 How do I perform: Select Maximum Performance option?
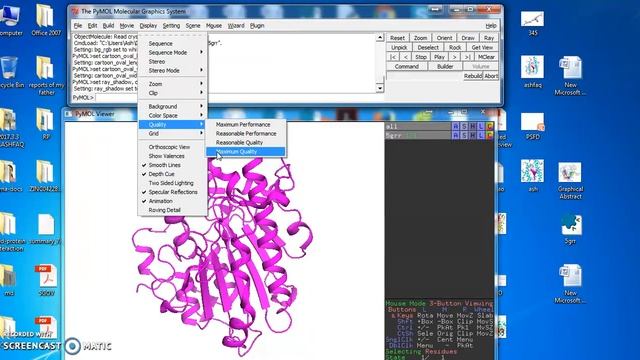pos(245,124)
